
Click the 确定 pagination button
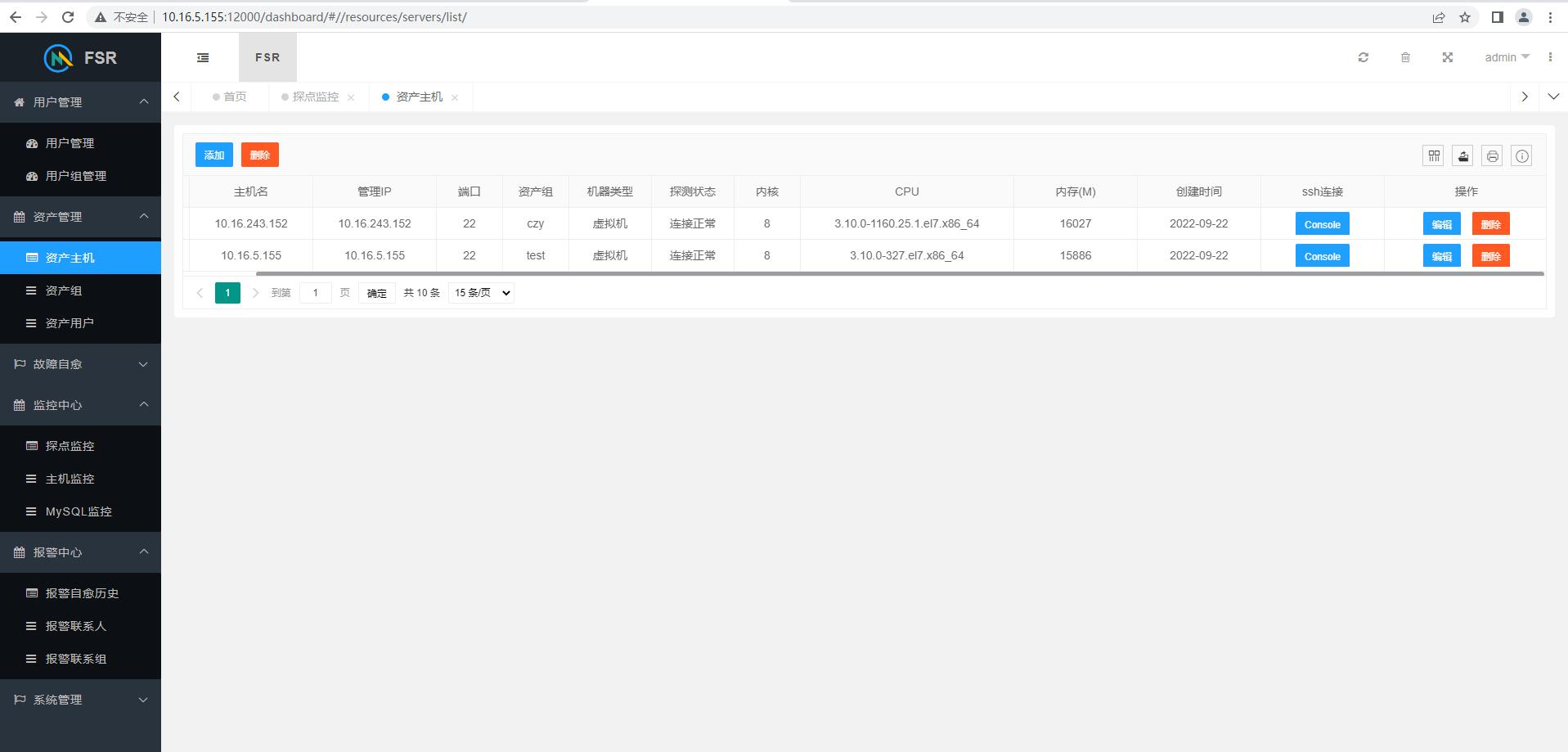pos(377,293)
